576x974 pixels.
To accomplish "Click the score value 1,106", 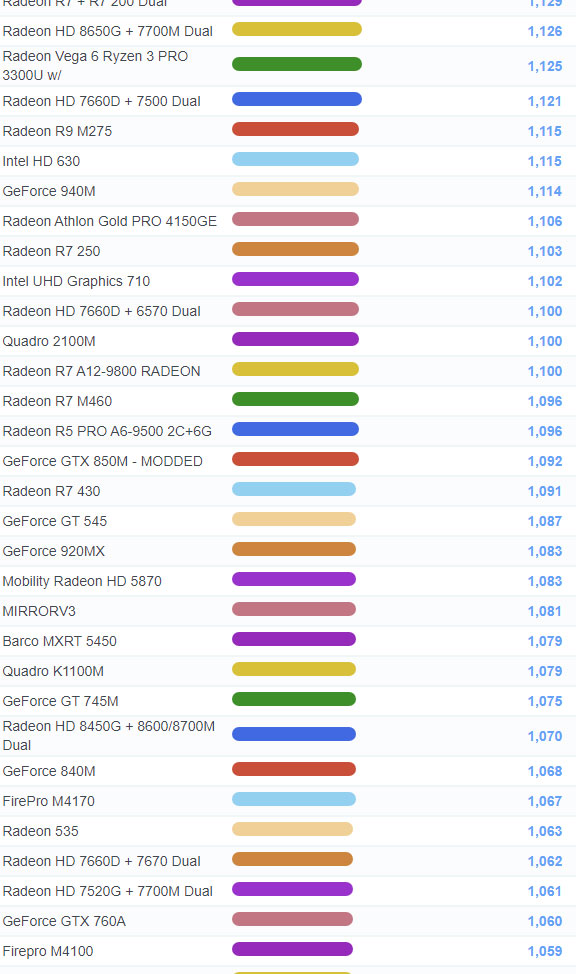I will [545, 222].
